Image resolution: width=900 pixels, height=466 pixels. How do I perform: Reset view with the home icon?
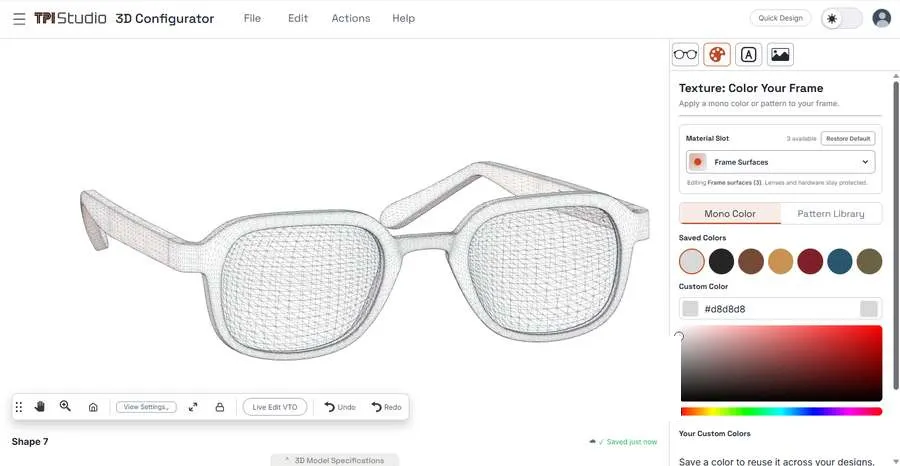coord(93,407)
